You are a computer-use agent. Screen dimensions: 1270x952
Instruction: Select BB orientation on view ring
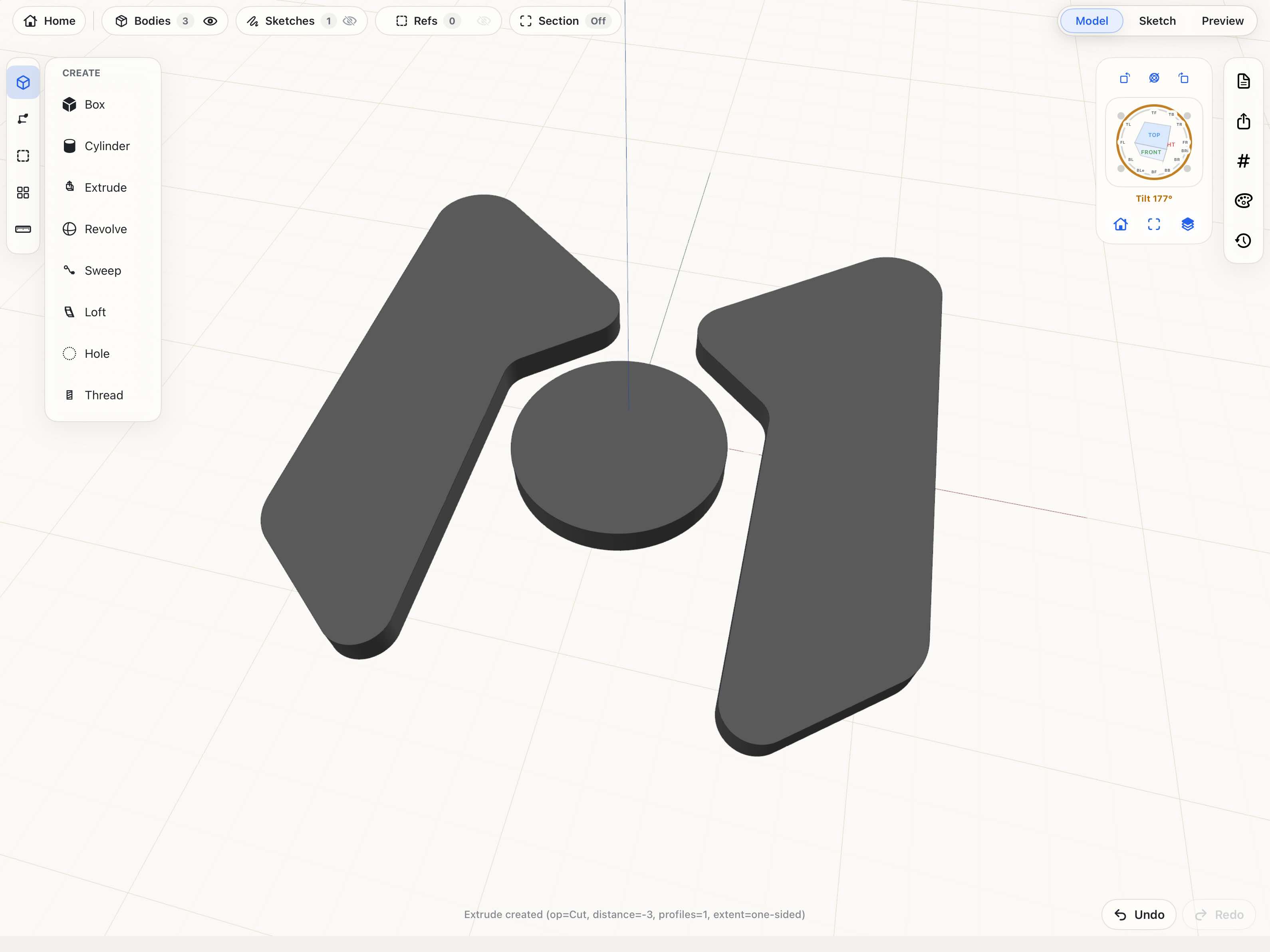pyautogui.click(x=1167, y=171)
